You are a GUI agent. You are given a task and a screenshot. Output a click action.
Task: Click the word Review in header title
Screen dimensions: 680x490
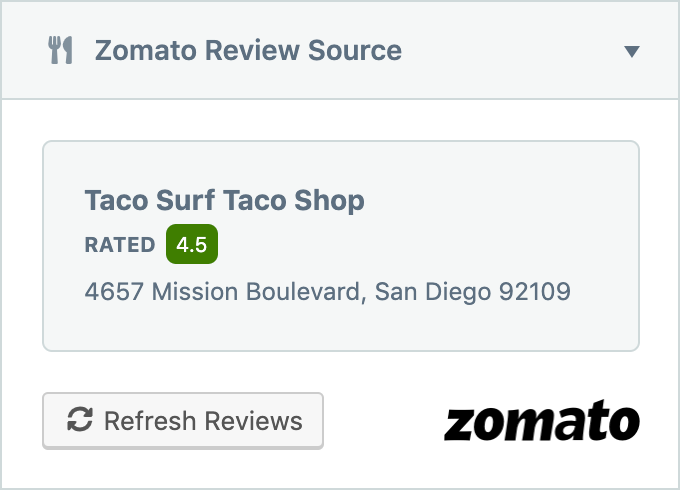252,50
